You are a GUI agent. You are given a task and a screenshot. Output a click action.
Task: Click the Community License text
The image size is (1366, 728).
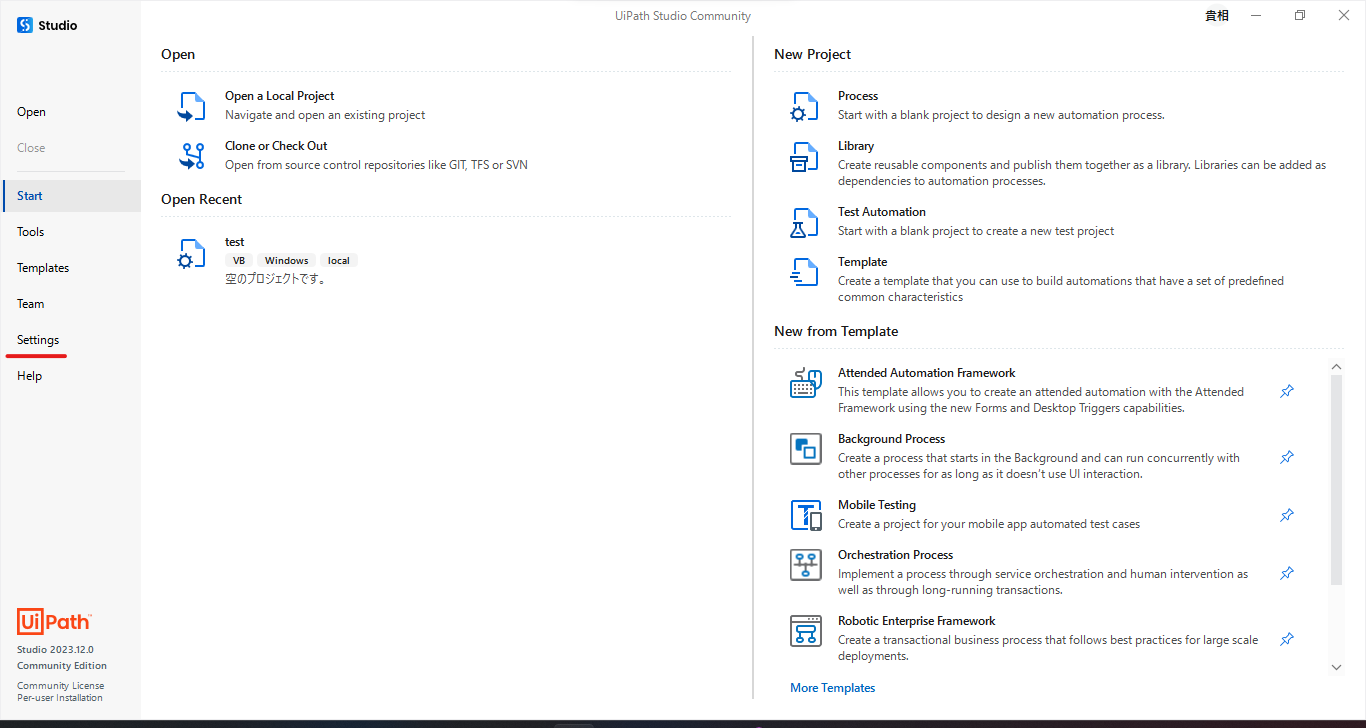(x=60, y=686)
